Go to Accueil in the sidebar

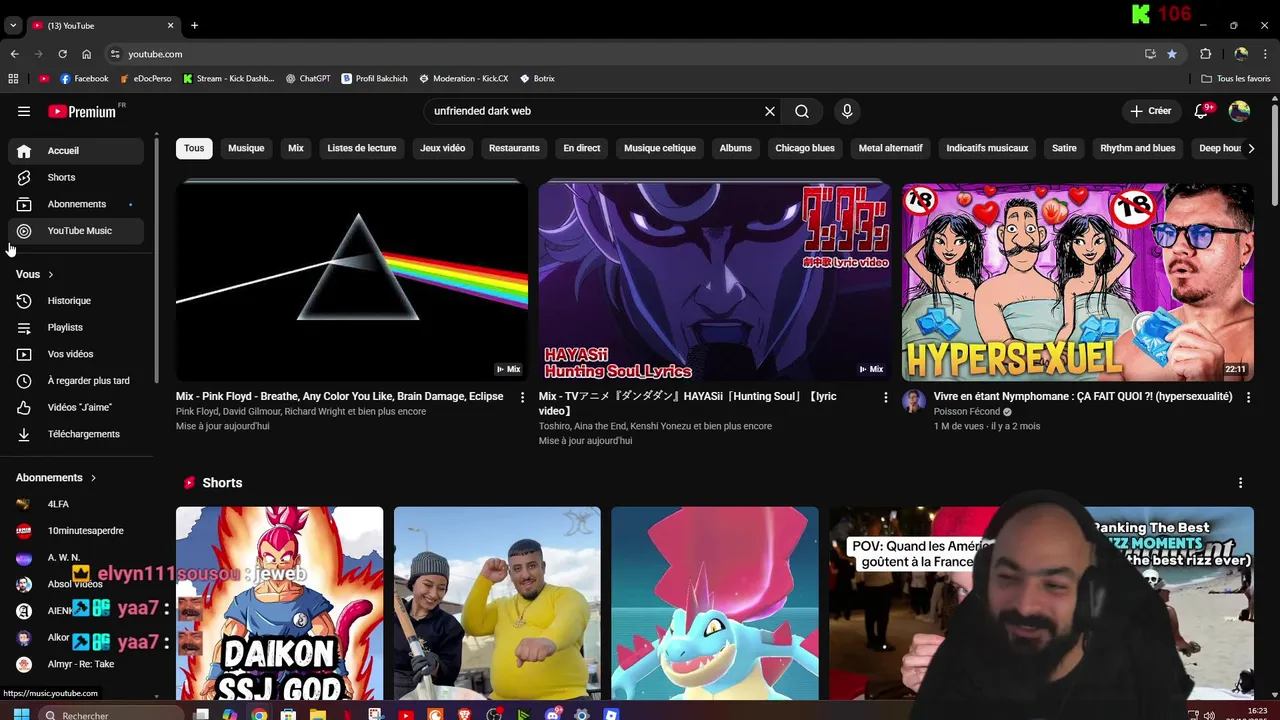coord(76,151)
